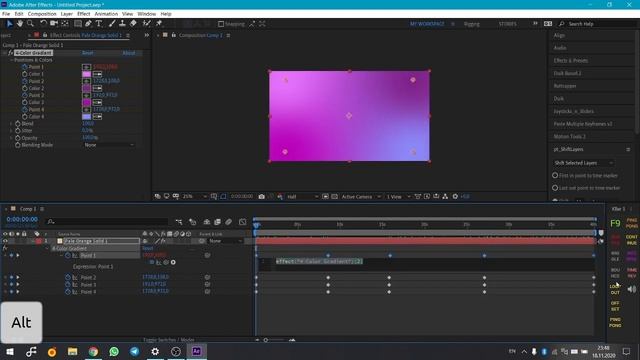Open the resolution Half dropdown
This screenshot has height=360, width=640.
point(302,196)
